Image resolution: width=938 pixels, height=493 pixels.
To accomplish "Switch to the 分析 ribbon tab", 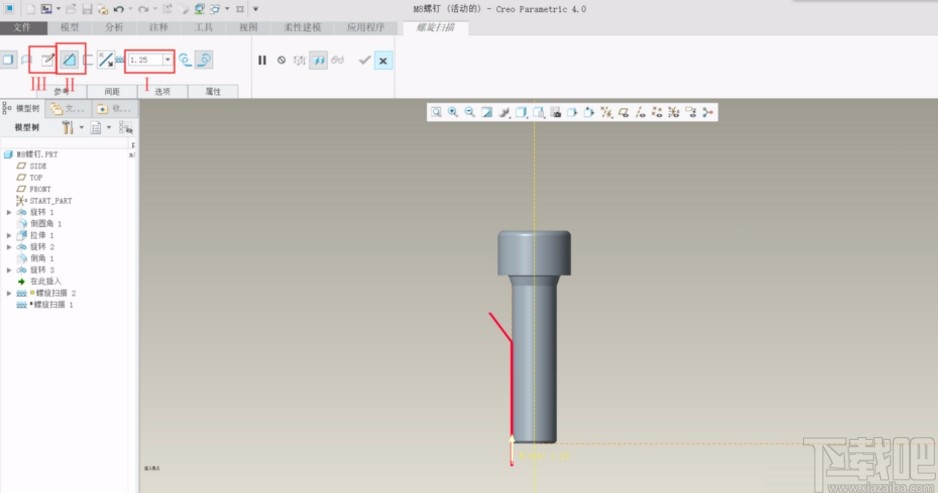I will (x=114, y=28).
